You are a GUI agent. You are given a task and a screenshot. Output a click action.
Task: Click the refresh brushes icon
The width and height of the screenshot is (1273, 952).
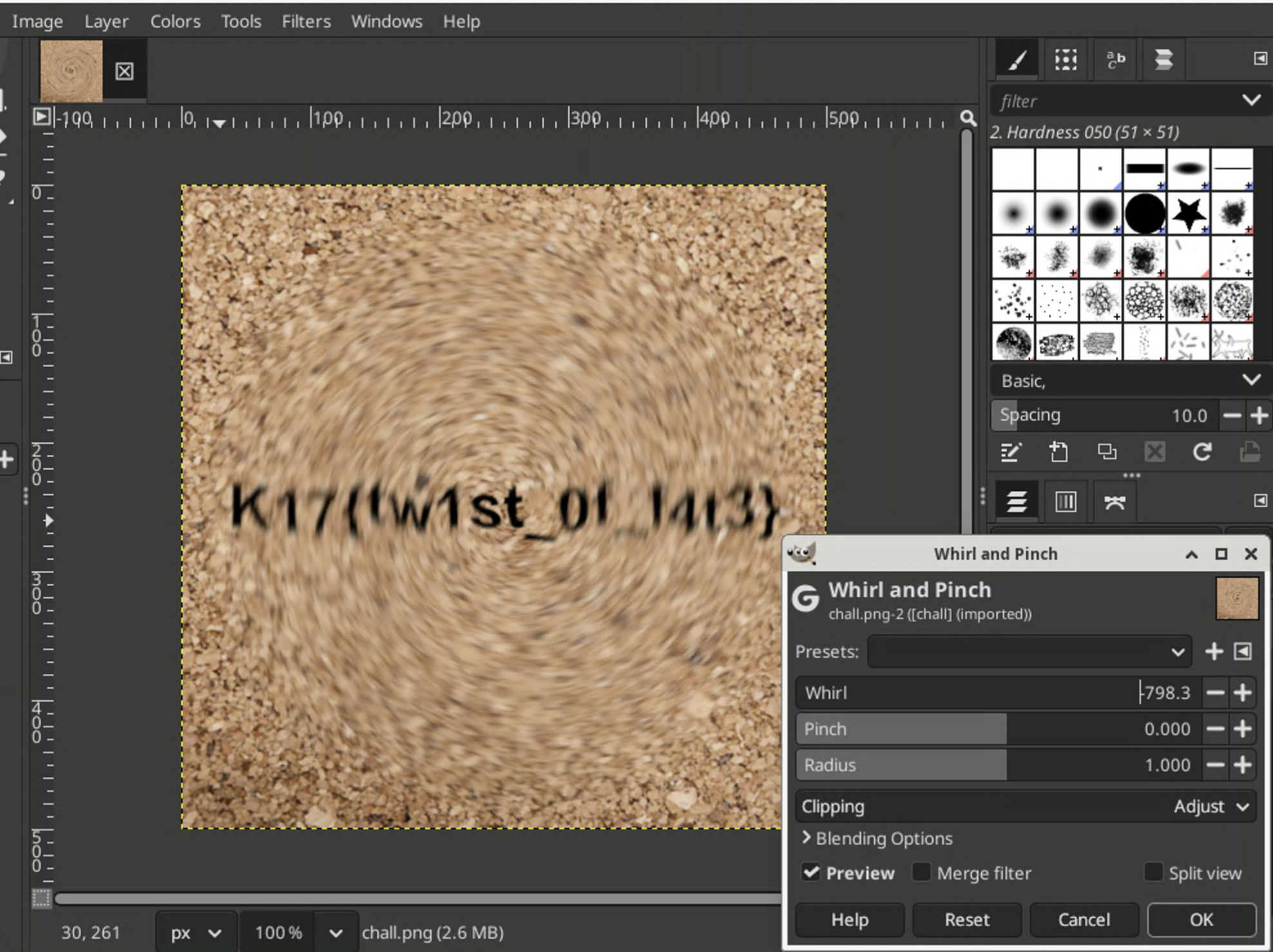(x=1201, y=452)
